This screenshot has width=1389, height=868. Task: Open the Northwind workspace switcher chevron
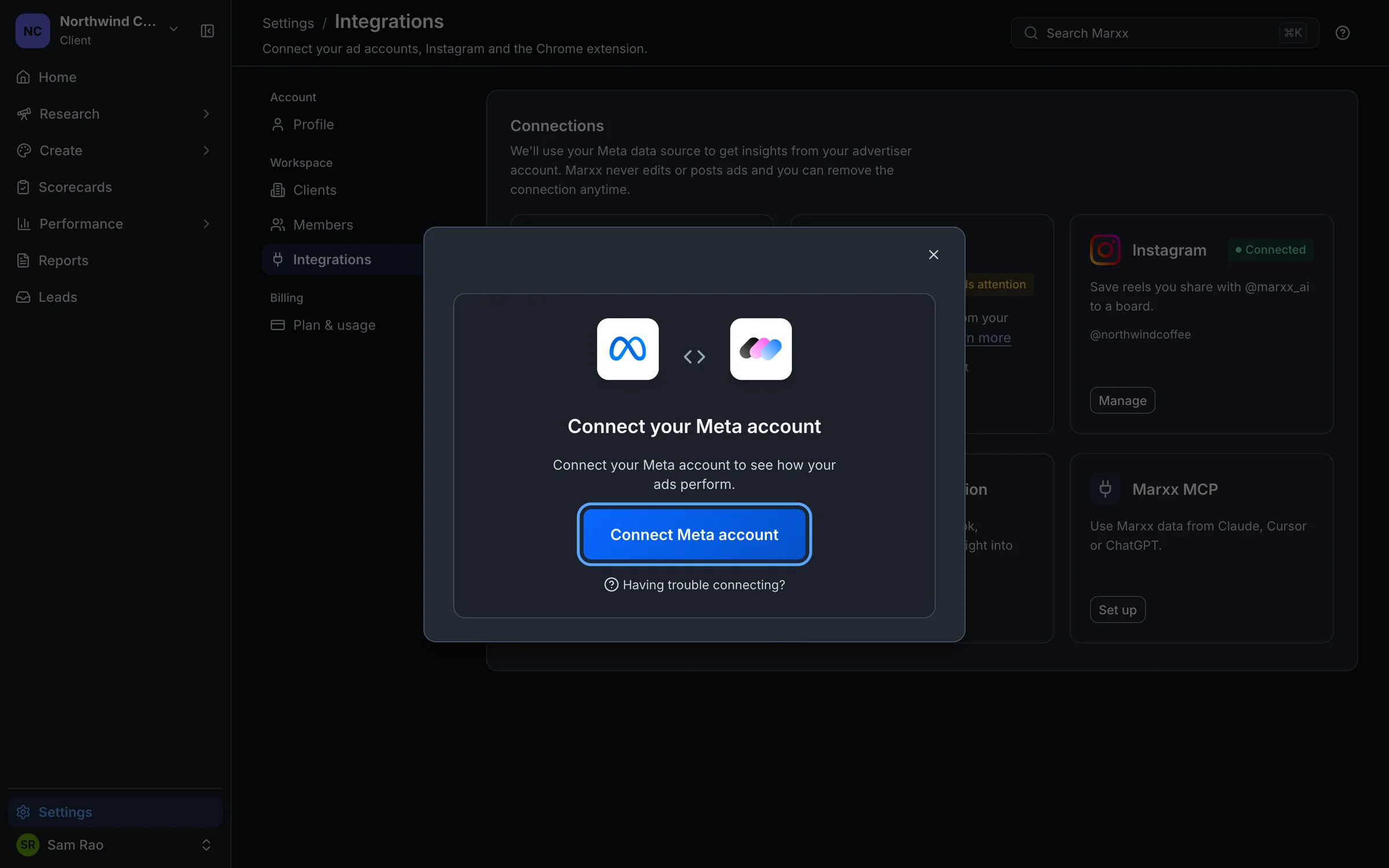[174, 30]
